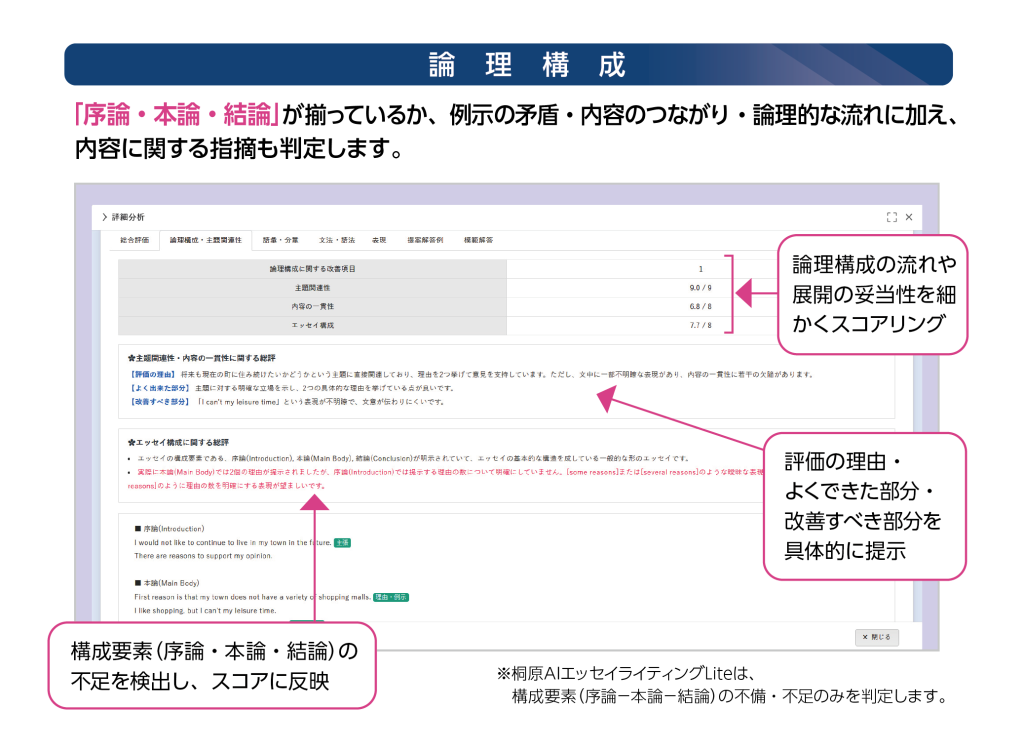Click the 理由・例示 tag in Main Body
The image size is (1024, 751).
[391, 597]
